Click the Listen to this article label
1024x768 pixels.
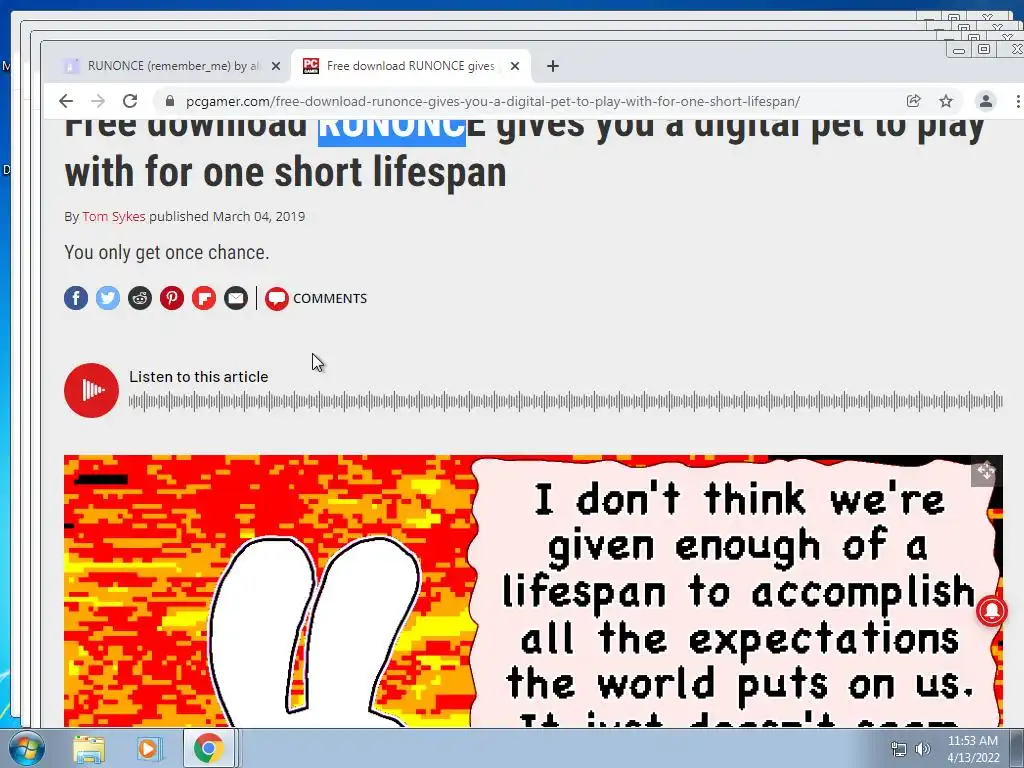coord(199,377)
